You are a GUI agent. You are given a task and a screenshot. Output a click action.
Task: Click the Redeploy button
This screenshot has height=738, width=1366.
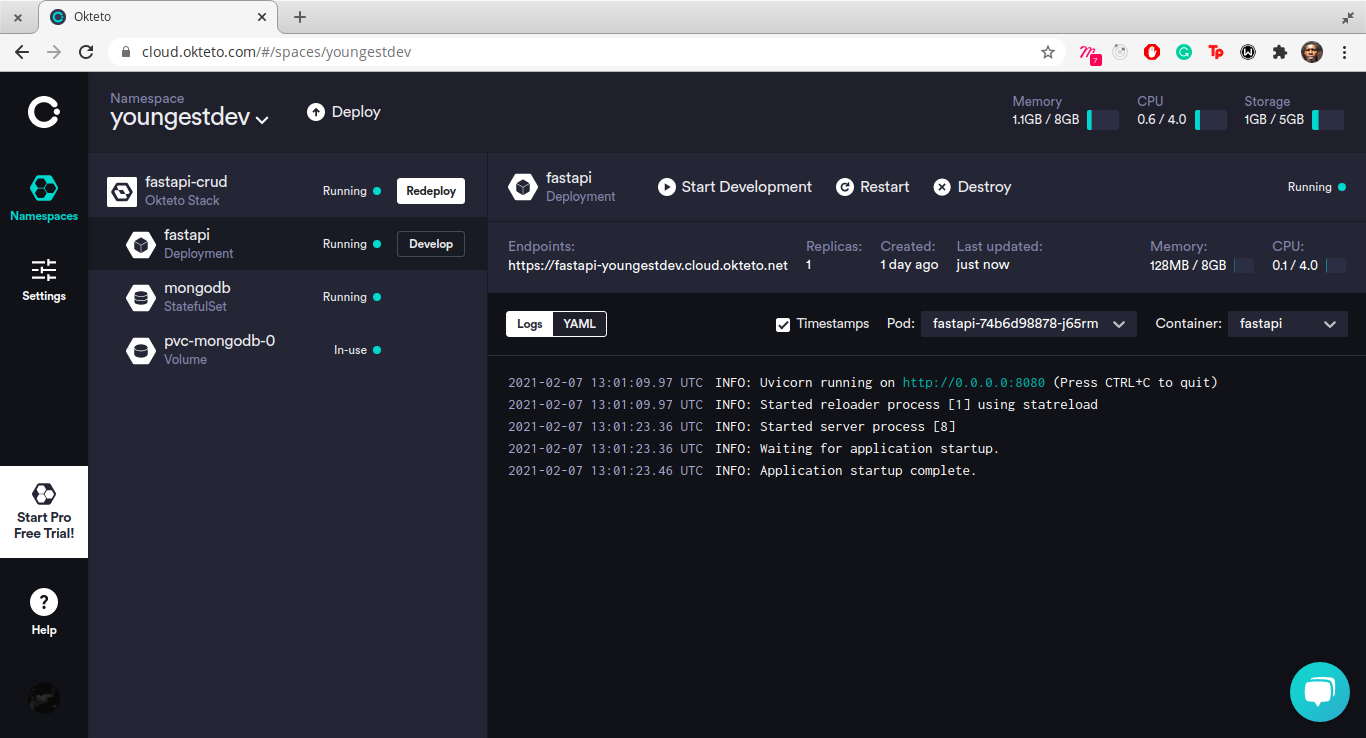click(431, 191)
